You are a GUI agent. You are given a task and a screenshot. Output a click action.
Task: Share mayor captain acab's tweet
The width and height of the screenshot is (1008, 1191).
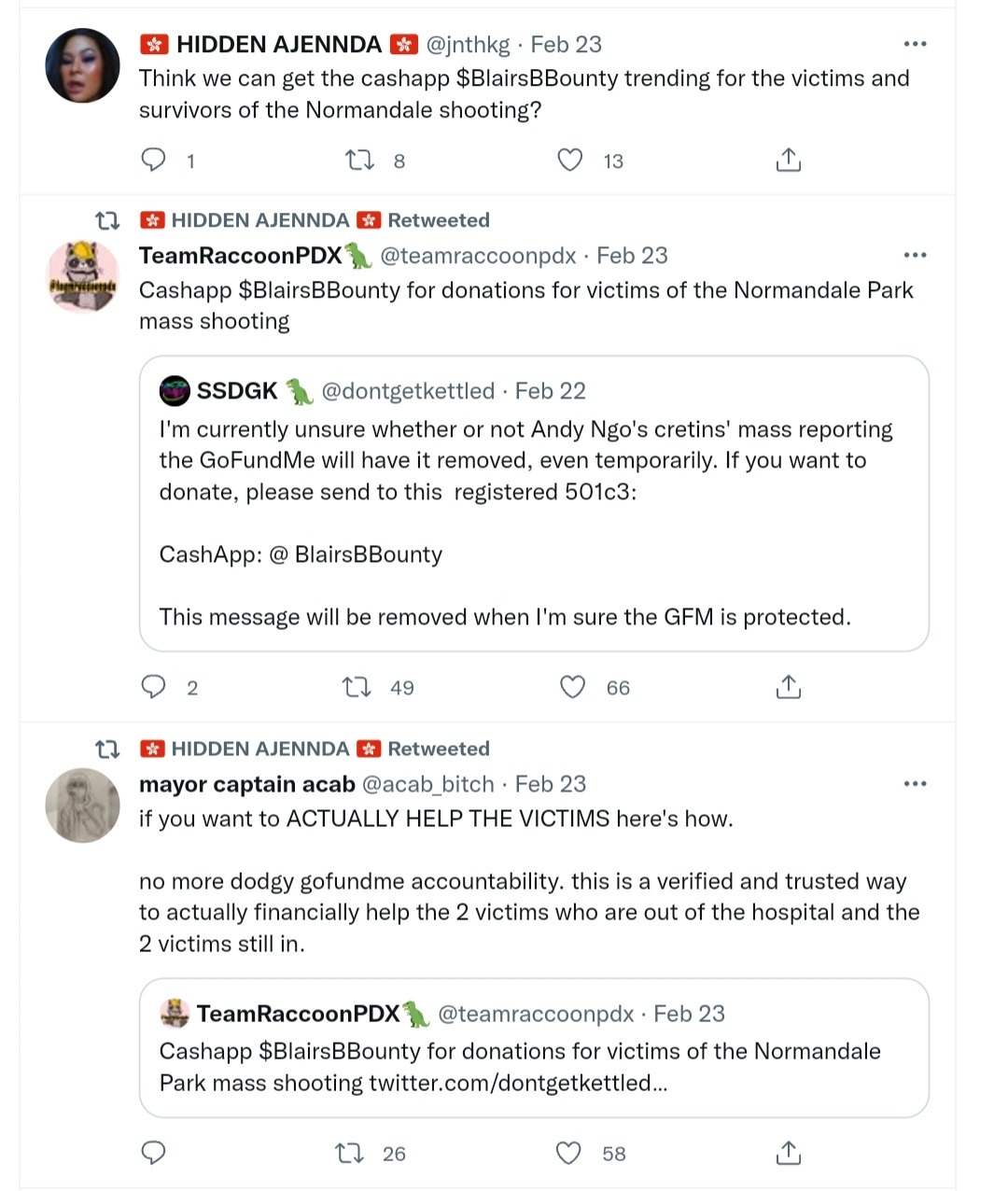pos(789,1154)
